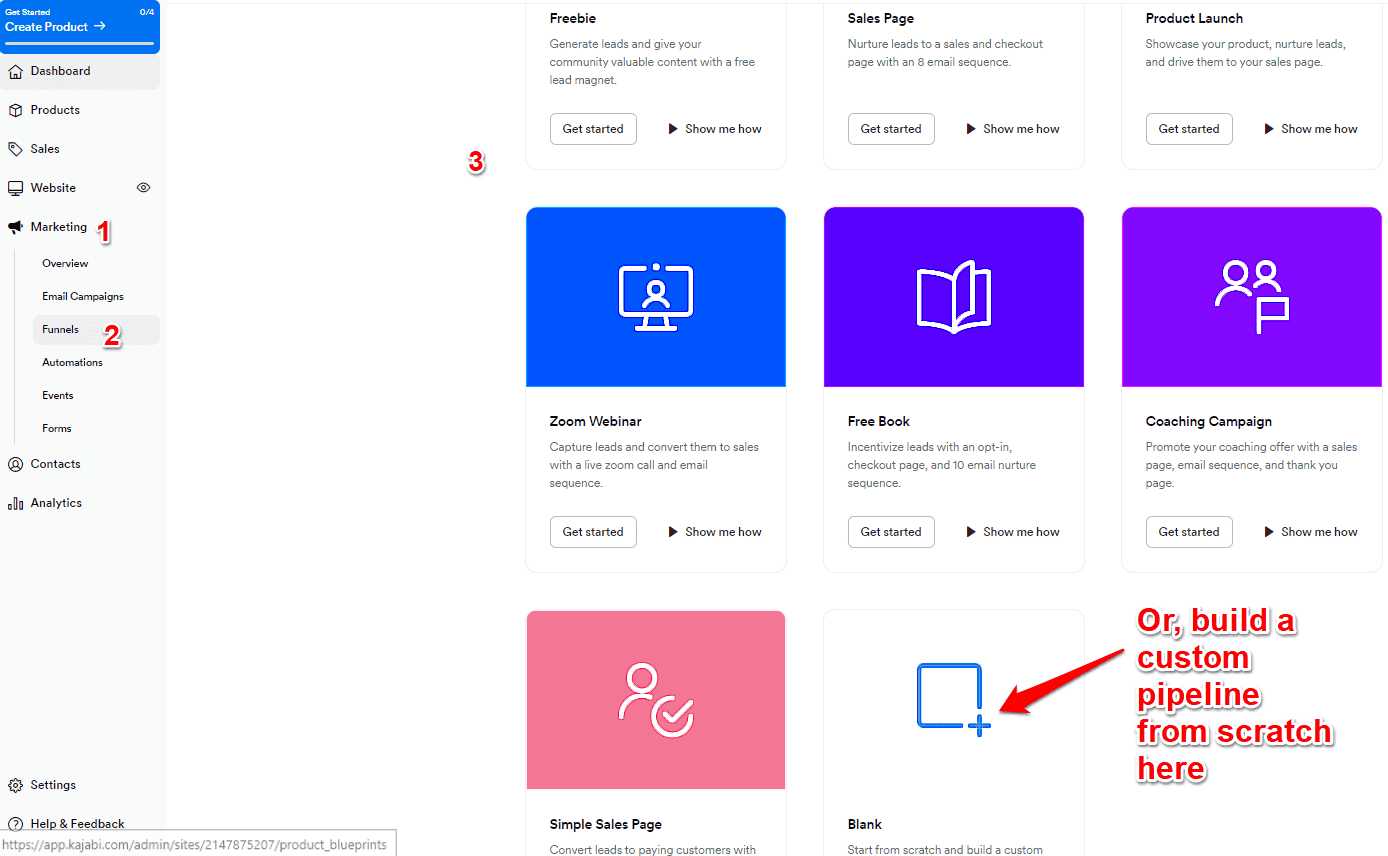The image size is (1388, 856).
Task: View Analytics with the bar-chart icon
Action: tap(16, 502)
